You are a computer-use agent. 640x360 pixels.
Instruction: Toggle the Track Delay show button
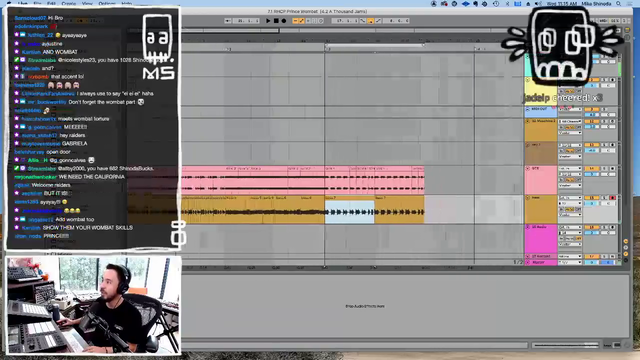tap(626, 260)
